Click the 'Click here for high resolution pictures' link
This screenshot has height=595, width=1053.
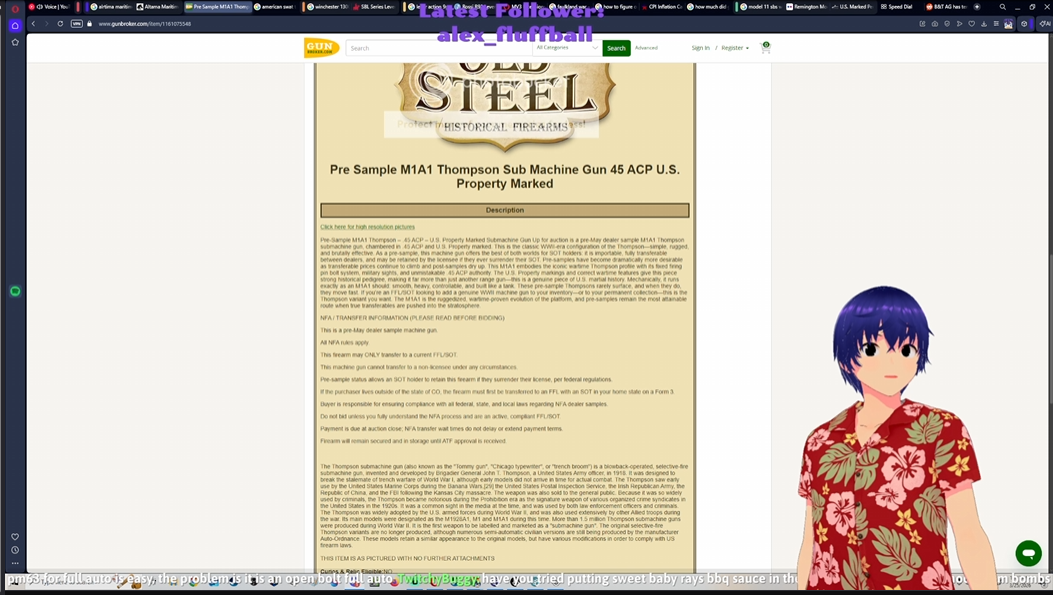pyautogui.click(x=367, y=227)
